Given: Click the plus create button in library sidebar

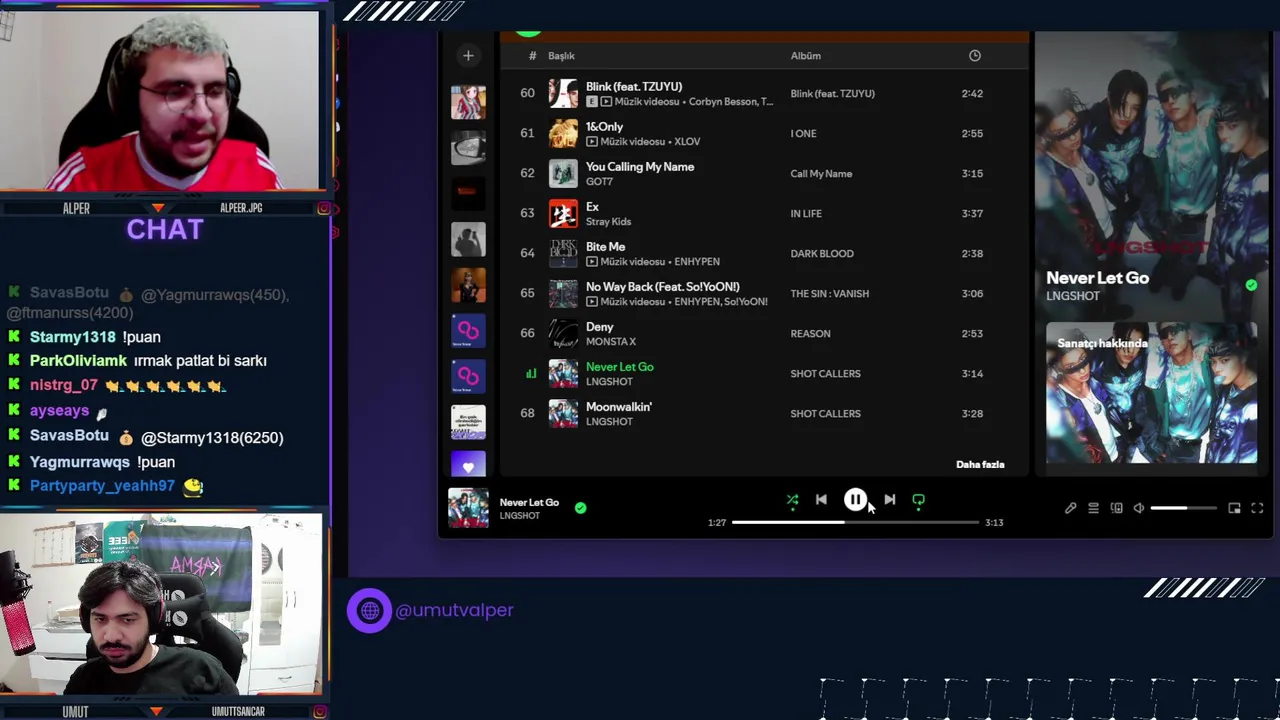Looking at the screenshot, I should [x=468, y=56].
